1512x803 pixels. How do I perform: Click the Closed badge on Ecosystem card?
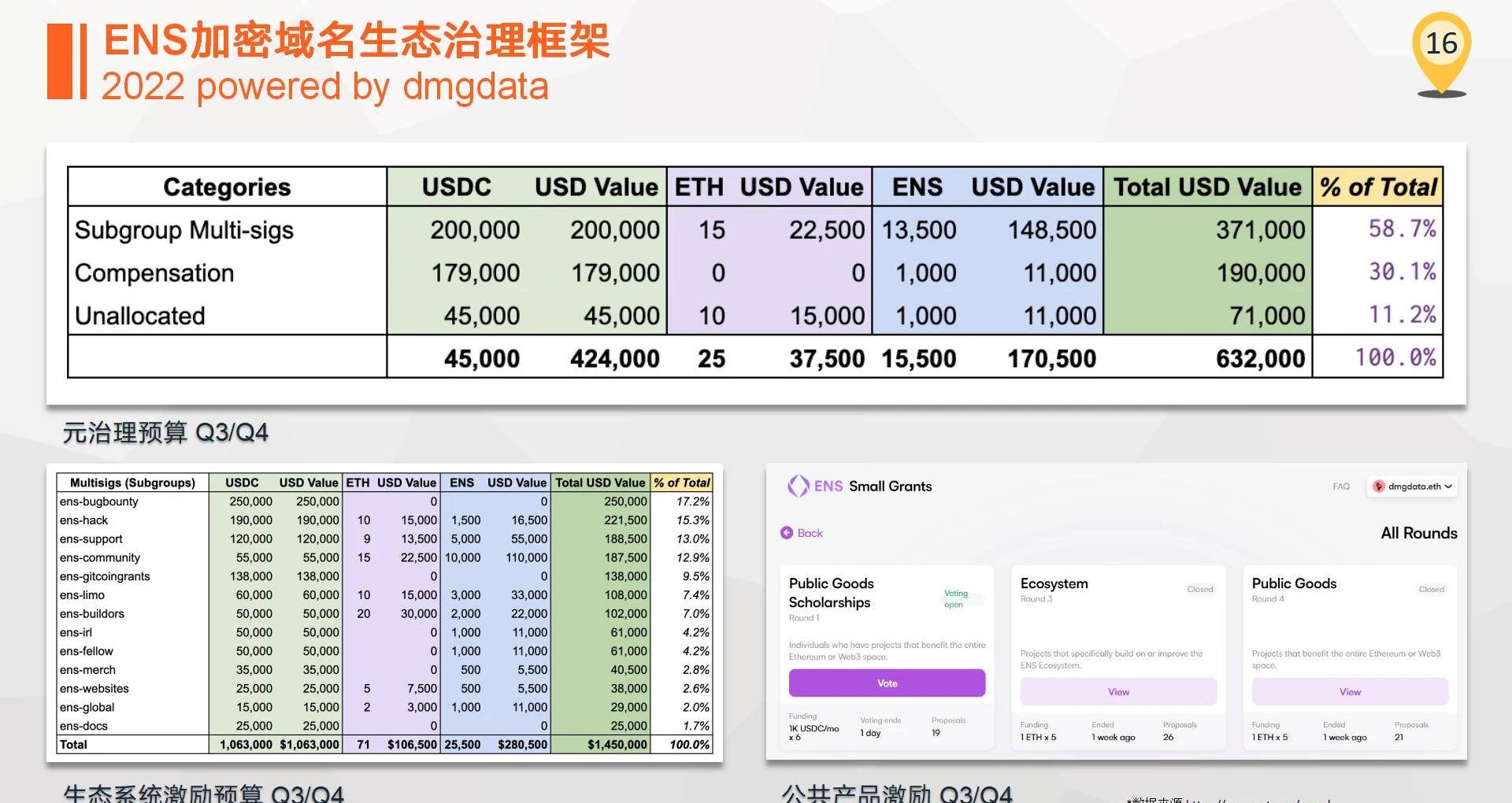(x=1200, y=589)
